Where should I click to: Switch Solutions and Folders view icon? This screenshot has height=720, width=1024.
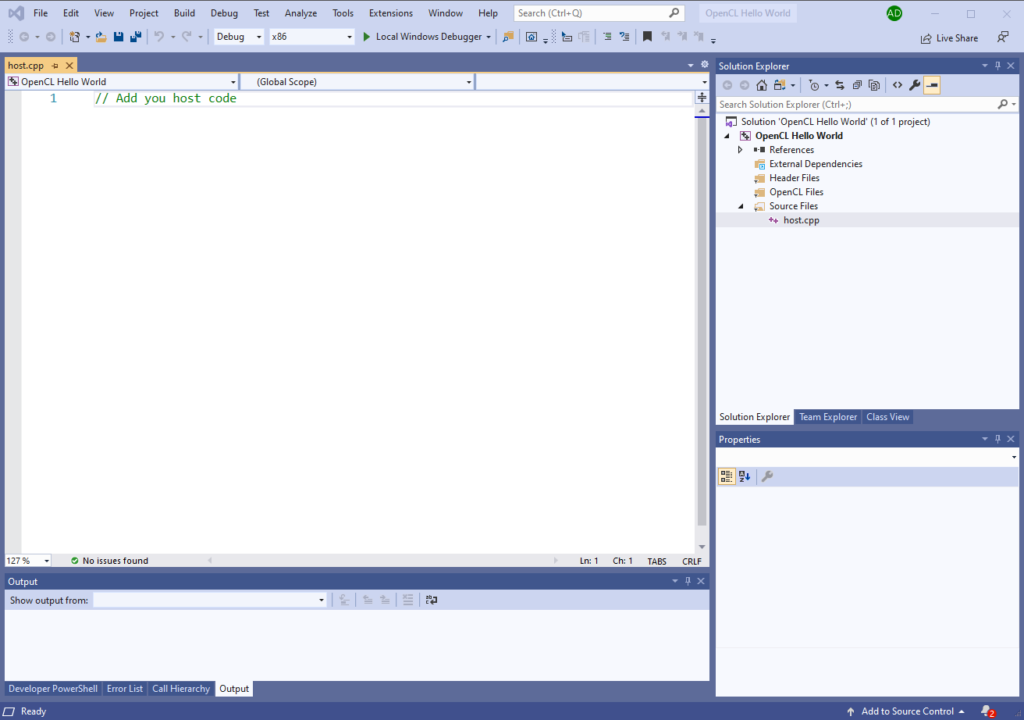(779, 85)
